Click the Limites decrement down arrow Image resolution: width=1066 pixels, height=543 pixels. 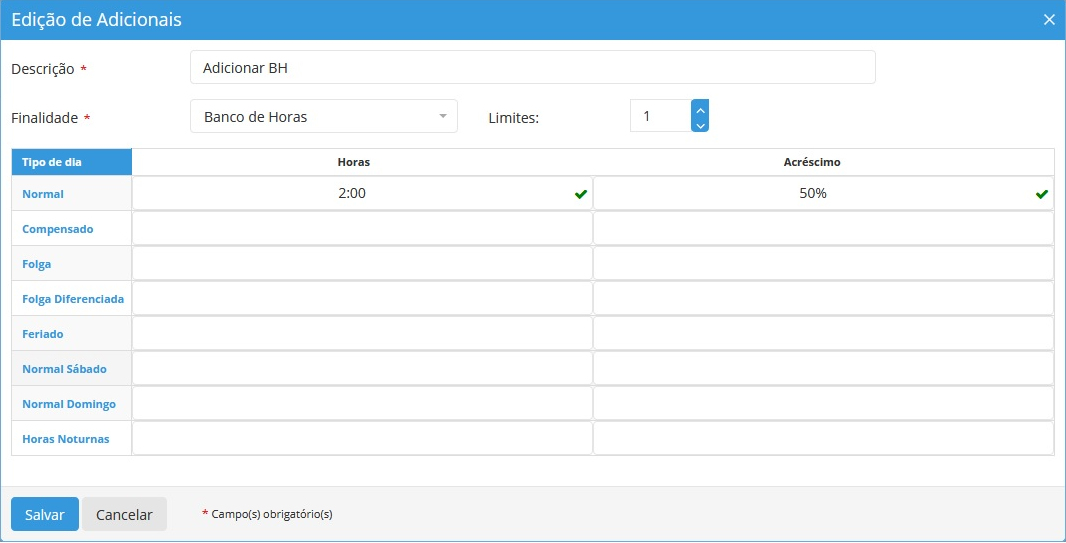700,125
